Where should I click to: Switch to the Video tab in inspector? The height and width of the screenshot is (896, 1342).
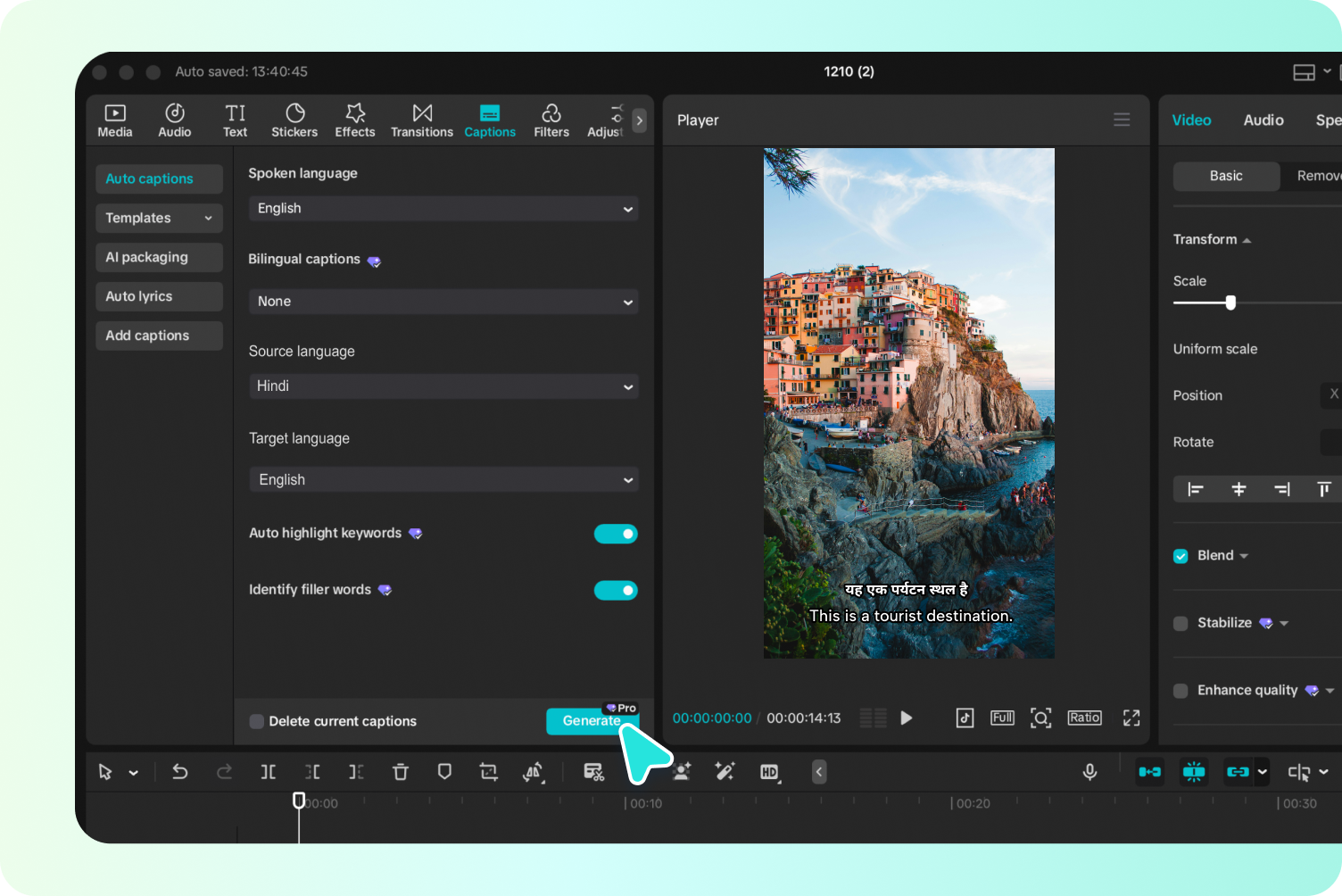point(1191,120)
